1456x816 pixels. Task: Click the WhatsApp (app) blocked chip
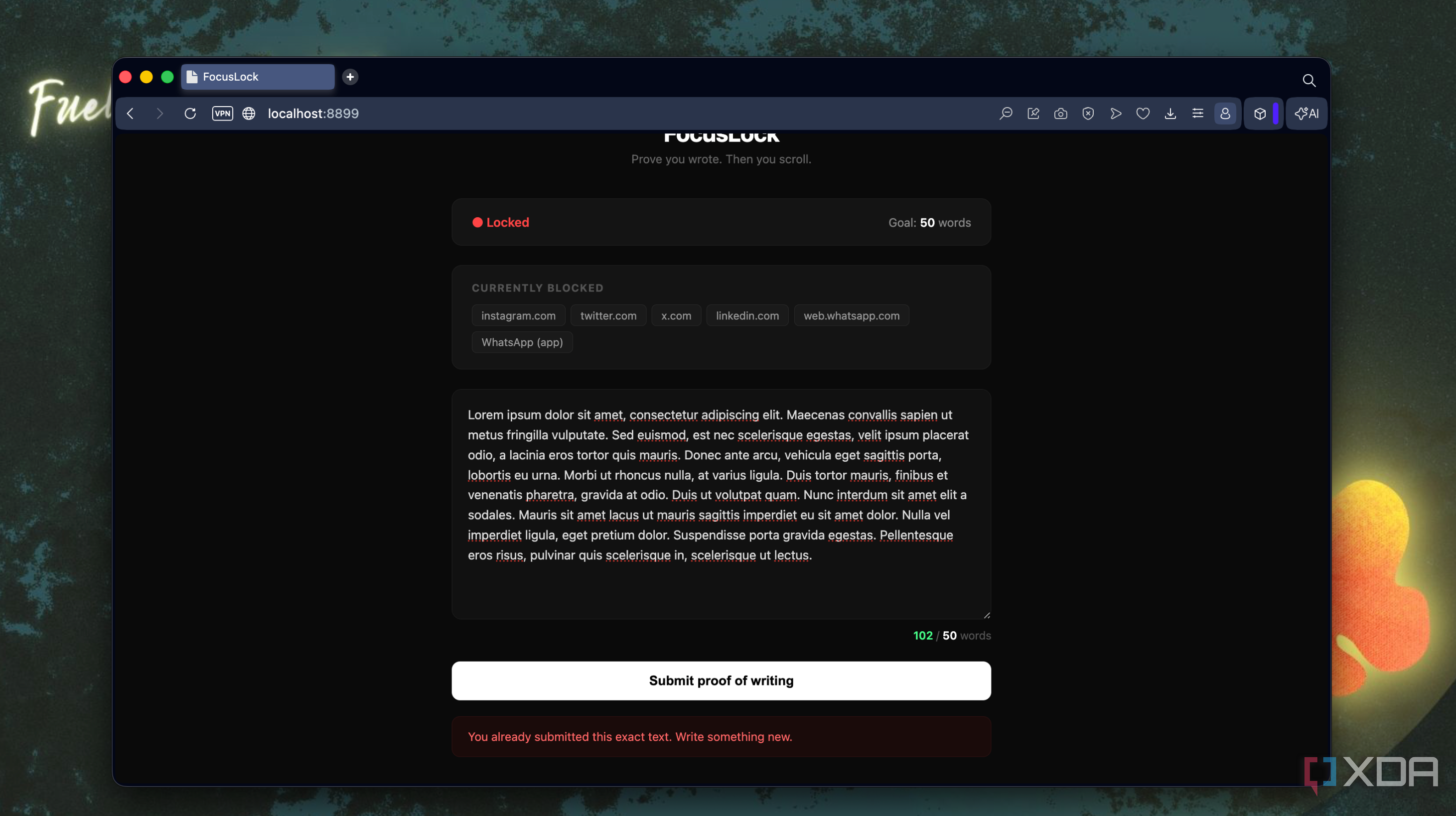click(522, 342)
